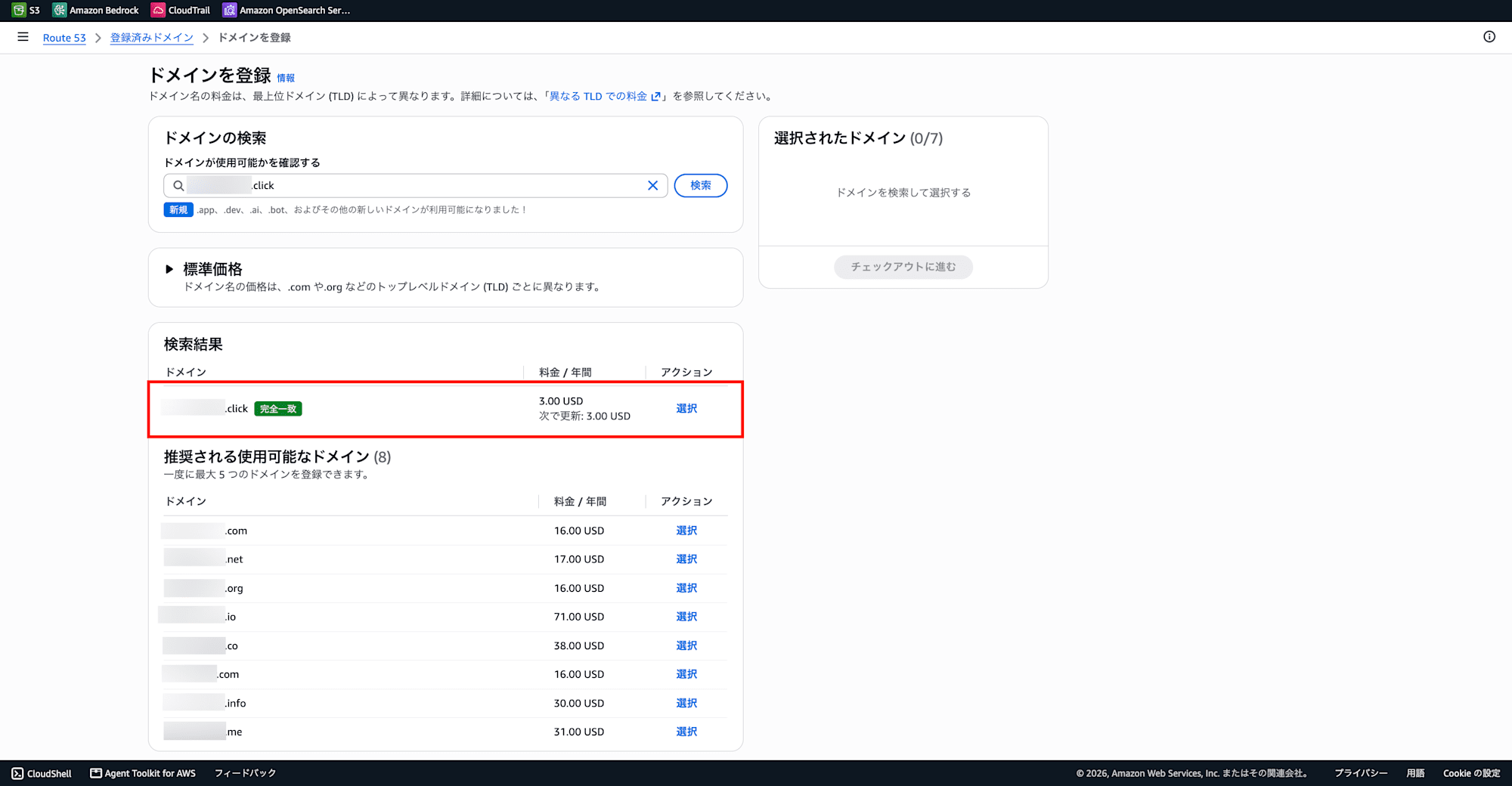The width and height of the screenshot is (1512, 786).
Task: Select the .info domain
Action: (x=686, y=703)
